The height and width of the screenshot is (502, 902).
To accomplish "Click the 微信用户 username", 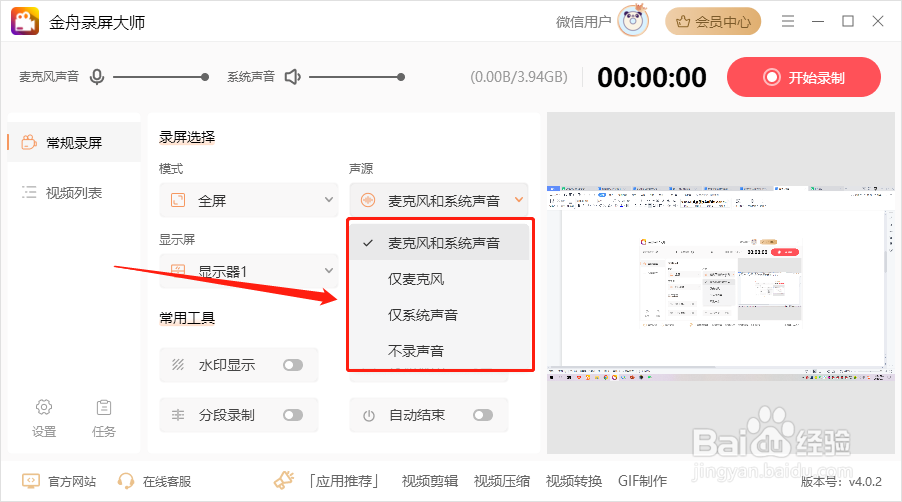I will coord(583,22).
